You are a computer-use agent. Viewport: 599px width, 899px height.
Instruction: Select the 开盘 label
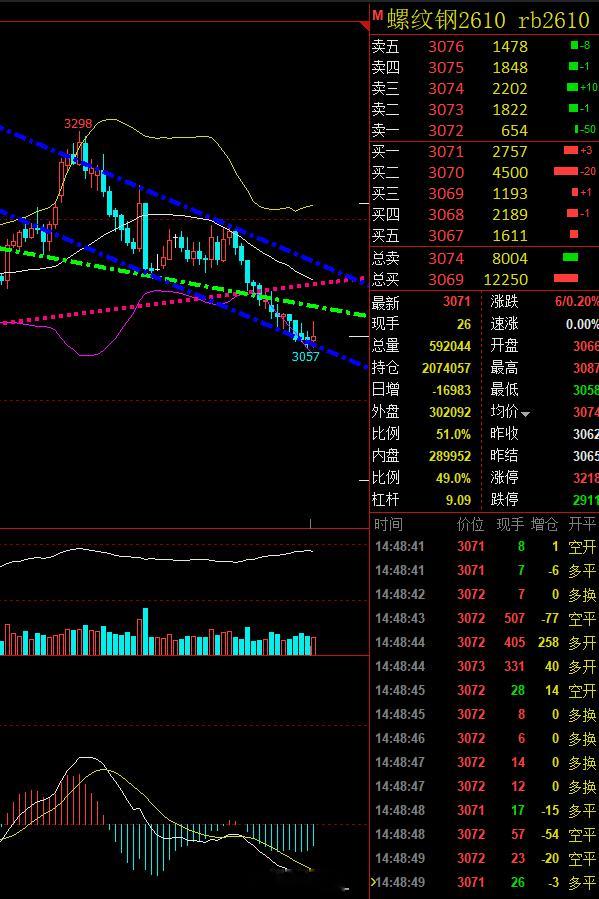504,346
